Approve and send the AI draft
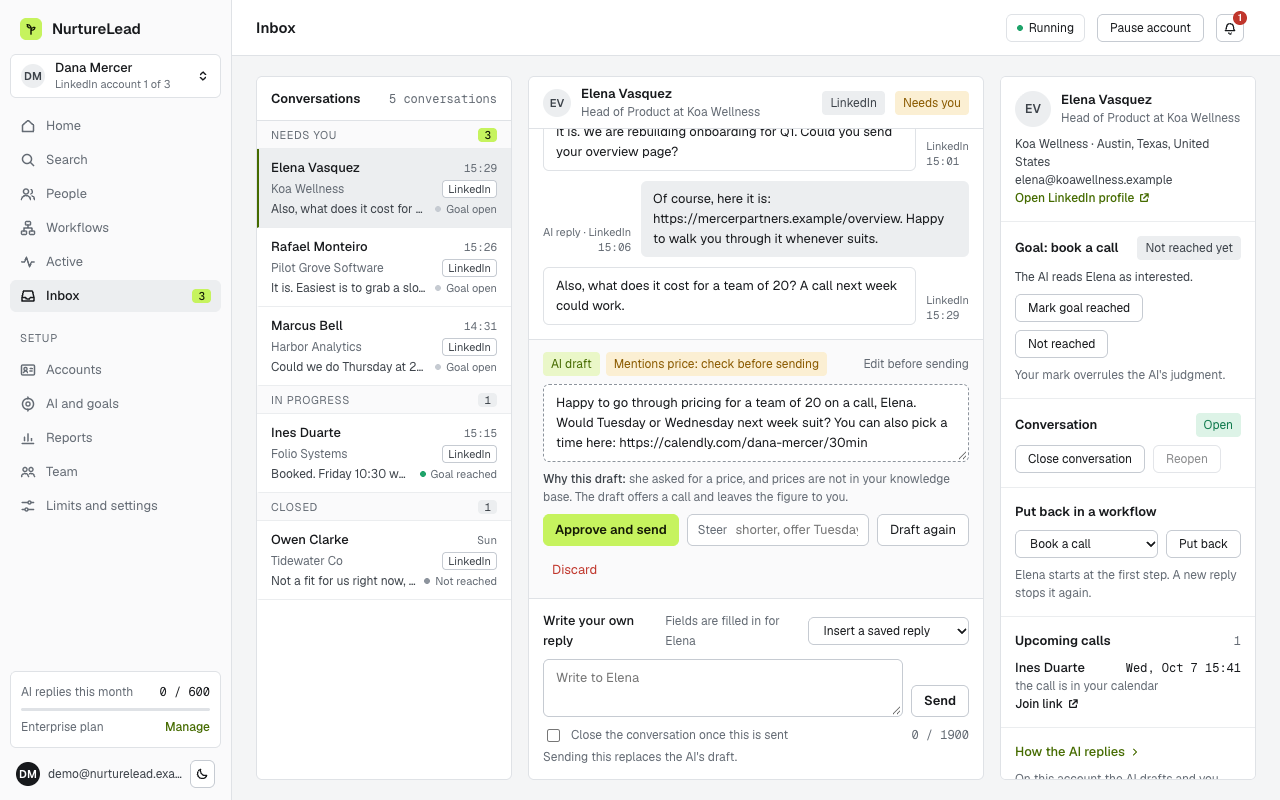The height and width of the screenshot is (800, 1280). tap(611, 530)
